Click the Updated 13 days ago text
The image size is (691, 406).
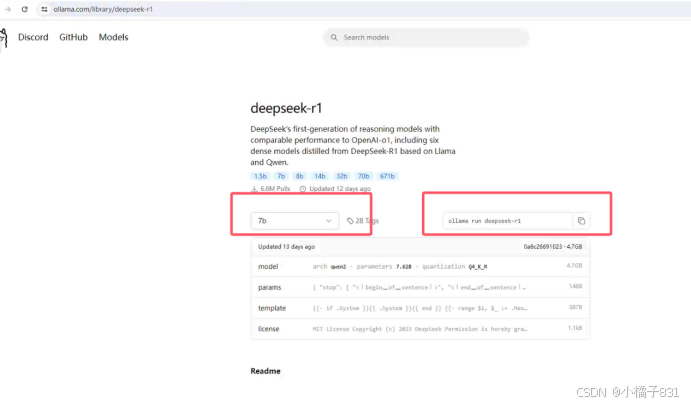(x=286, y=247)
